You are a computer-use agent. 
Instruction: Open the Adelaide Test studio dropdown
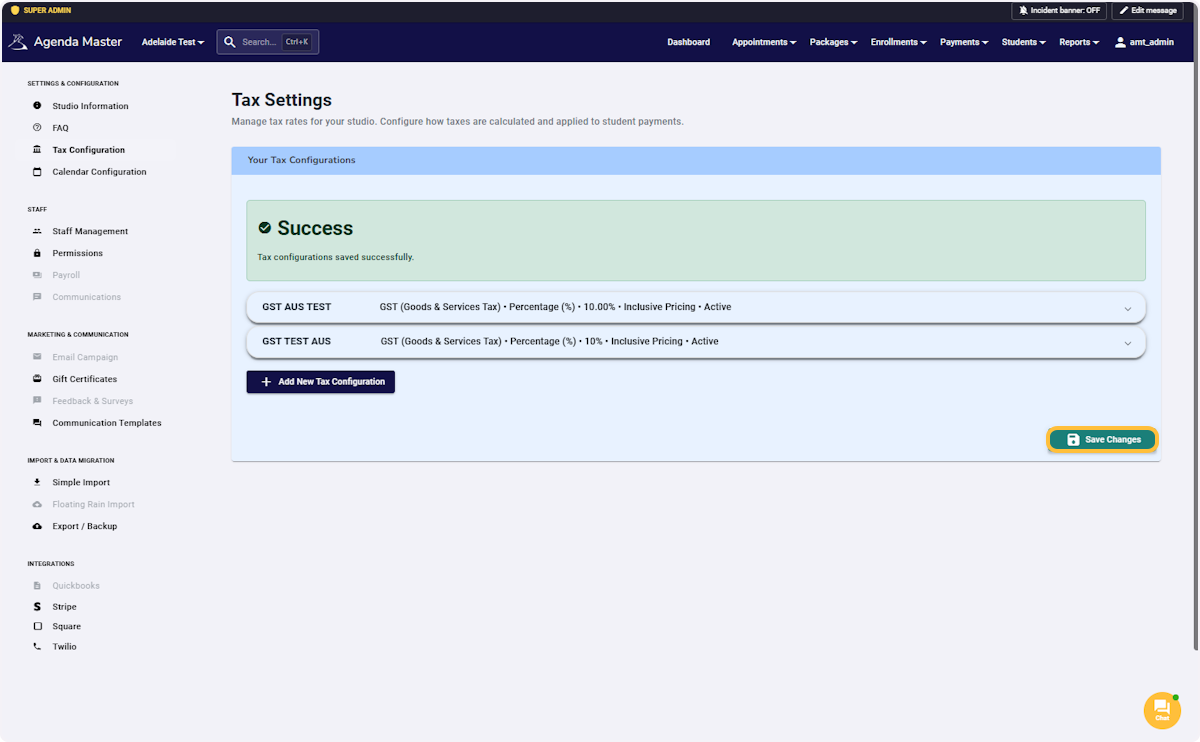point(173,42)
